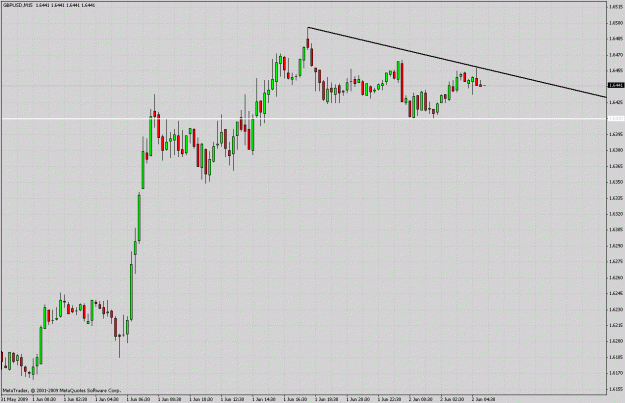Click the 1.6380 price scale label
The width and height of the screenshot is (625, 403).
[x=616, y=150]
